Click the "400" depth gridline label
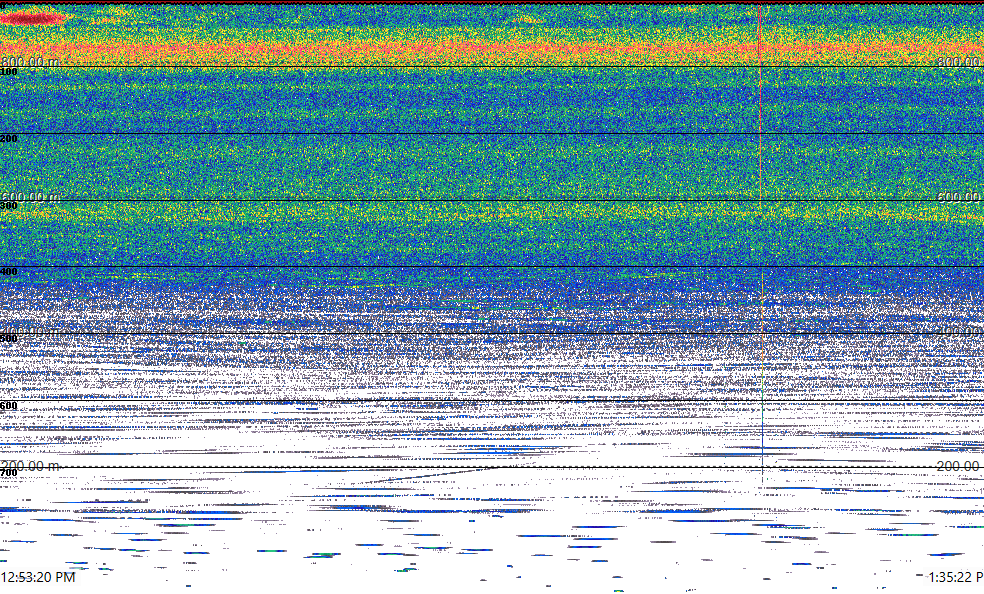 9,272
